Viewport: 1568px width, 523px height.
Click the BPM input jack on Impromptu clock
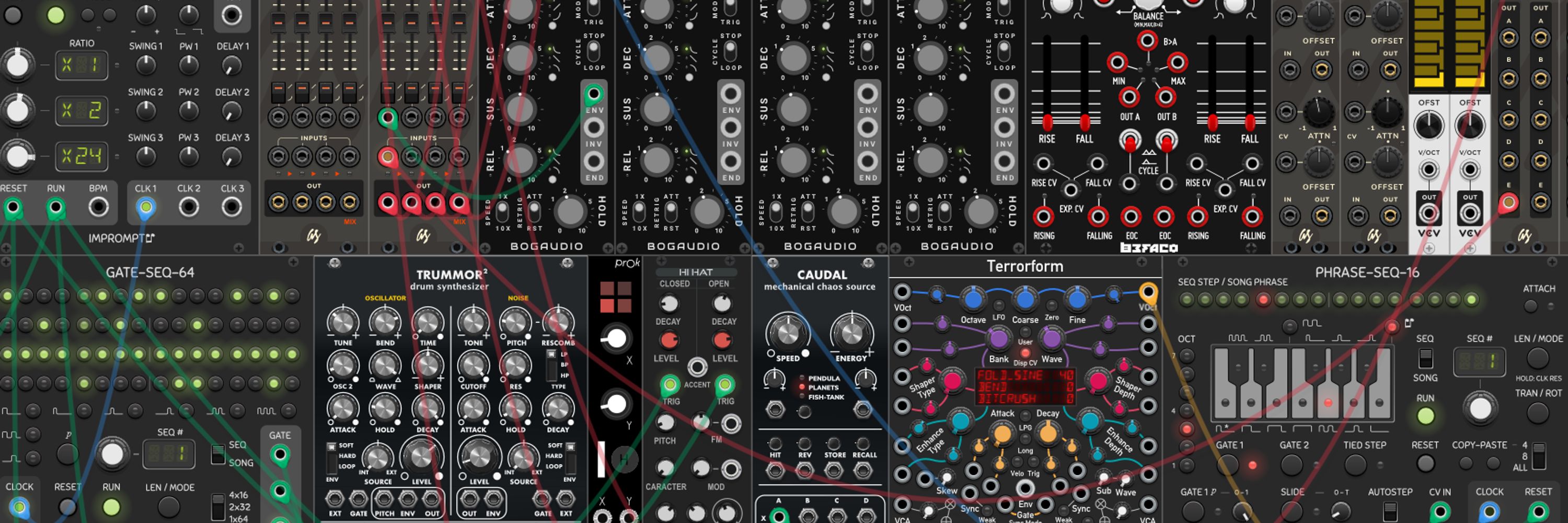point(98,208)
